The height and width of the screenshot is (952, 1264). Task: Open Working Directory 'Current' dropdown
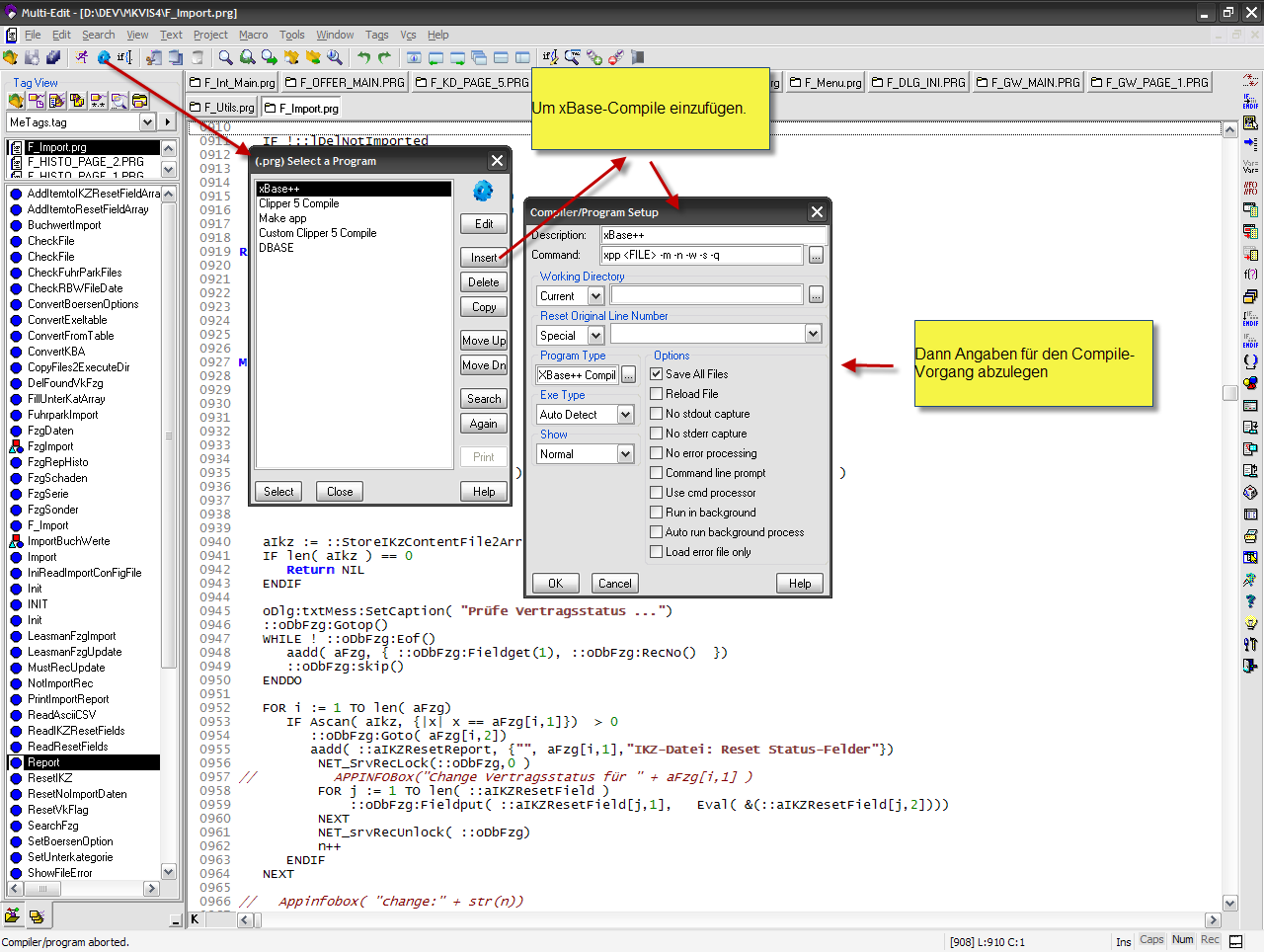595,296
